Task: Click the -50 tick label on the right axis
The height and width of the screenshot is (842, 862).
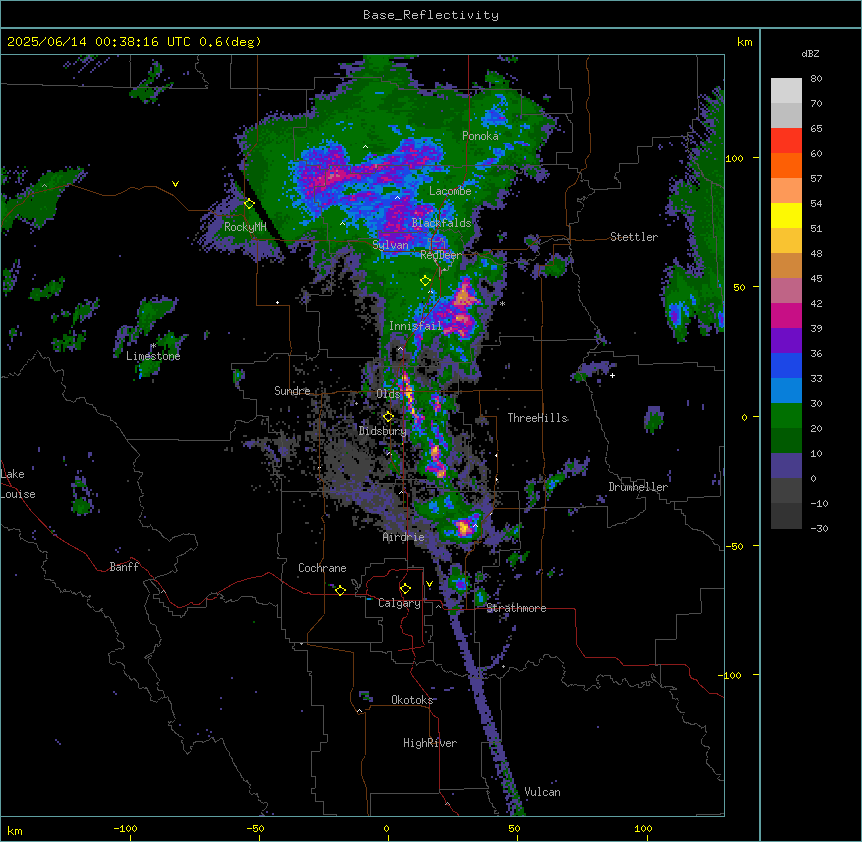Action: (x=734, y=546)
